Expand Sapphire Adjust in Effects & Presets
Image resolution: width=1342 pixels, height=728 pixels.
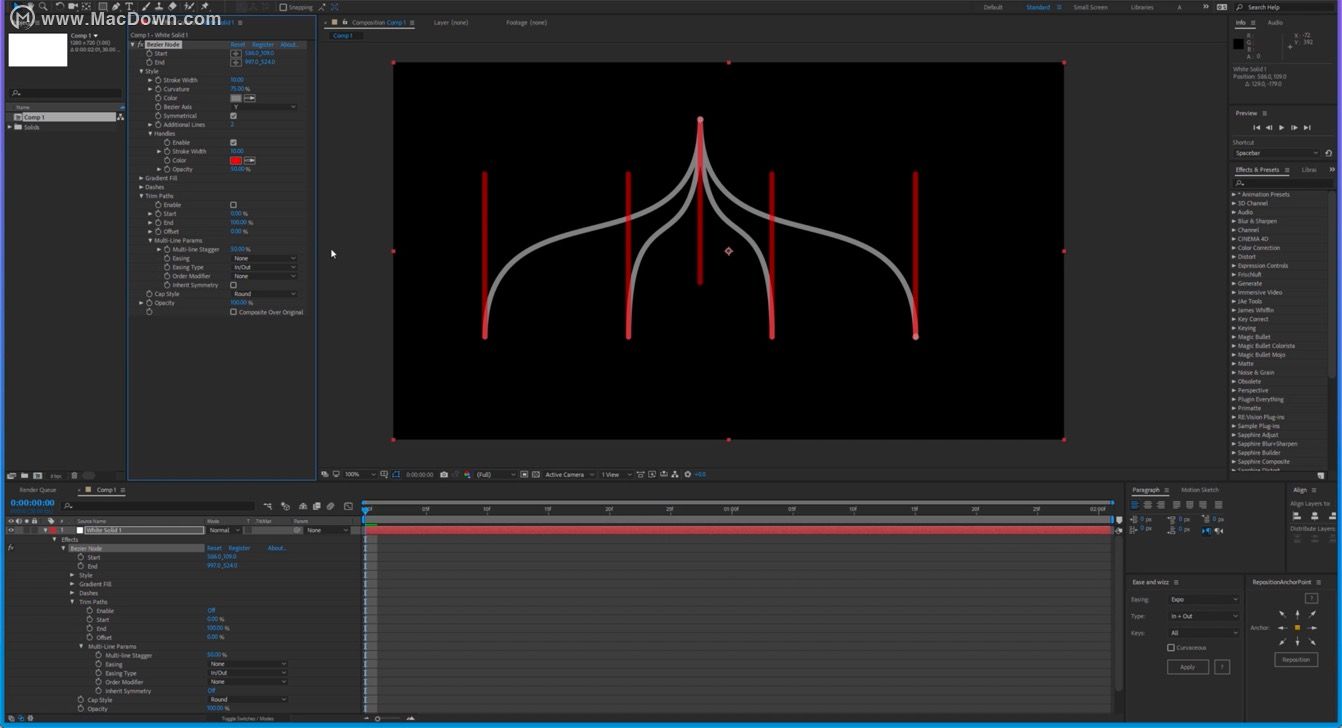pos(1234,435)
